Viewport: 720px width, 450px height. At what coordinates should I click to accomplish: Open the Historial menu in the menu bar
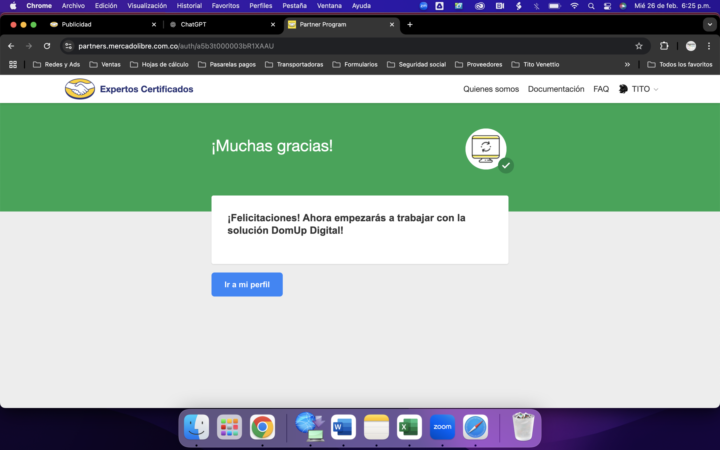[x=189, y=6]
